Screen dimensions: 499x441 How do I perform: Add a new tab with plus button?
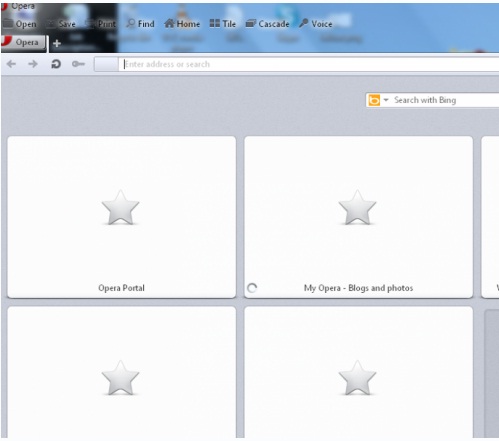pyautogui.click(x=57, y=43)
